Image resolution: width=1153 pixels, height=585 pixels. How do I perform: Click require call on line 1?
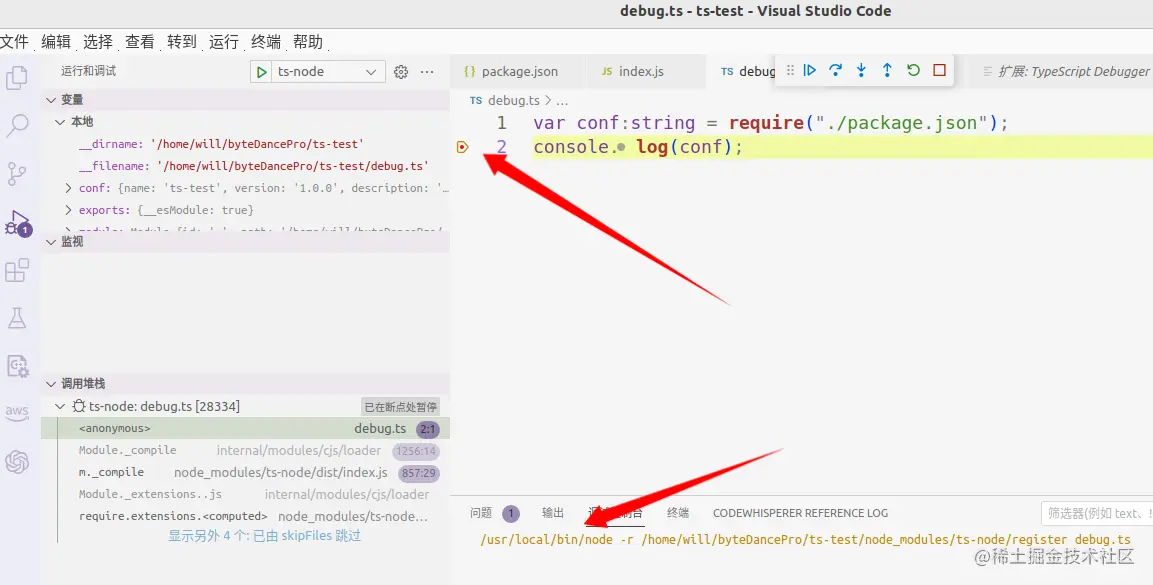click(765, 123)
